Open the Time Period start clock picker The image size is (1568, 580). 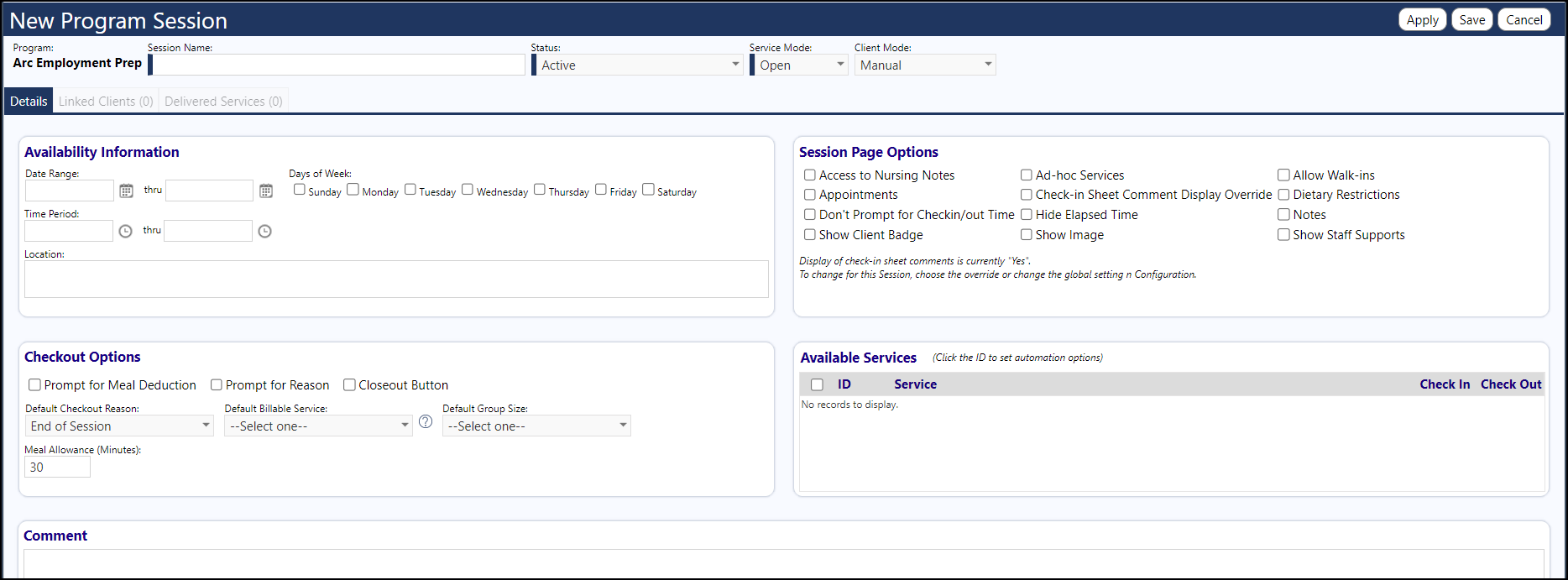[125, 231]
